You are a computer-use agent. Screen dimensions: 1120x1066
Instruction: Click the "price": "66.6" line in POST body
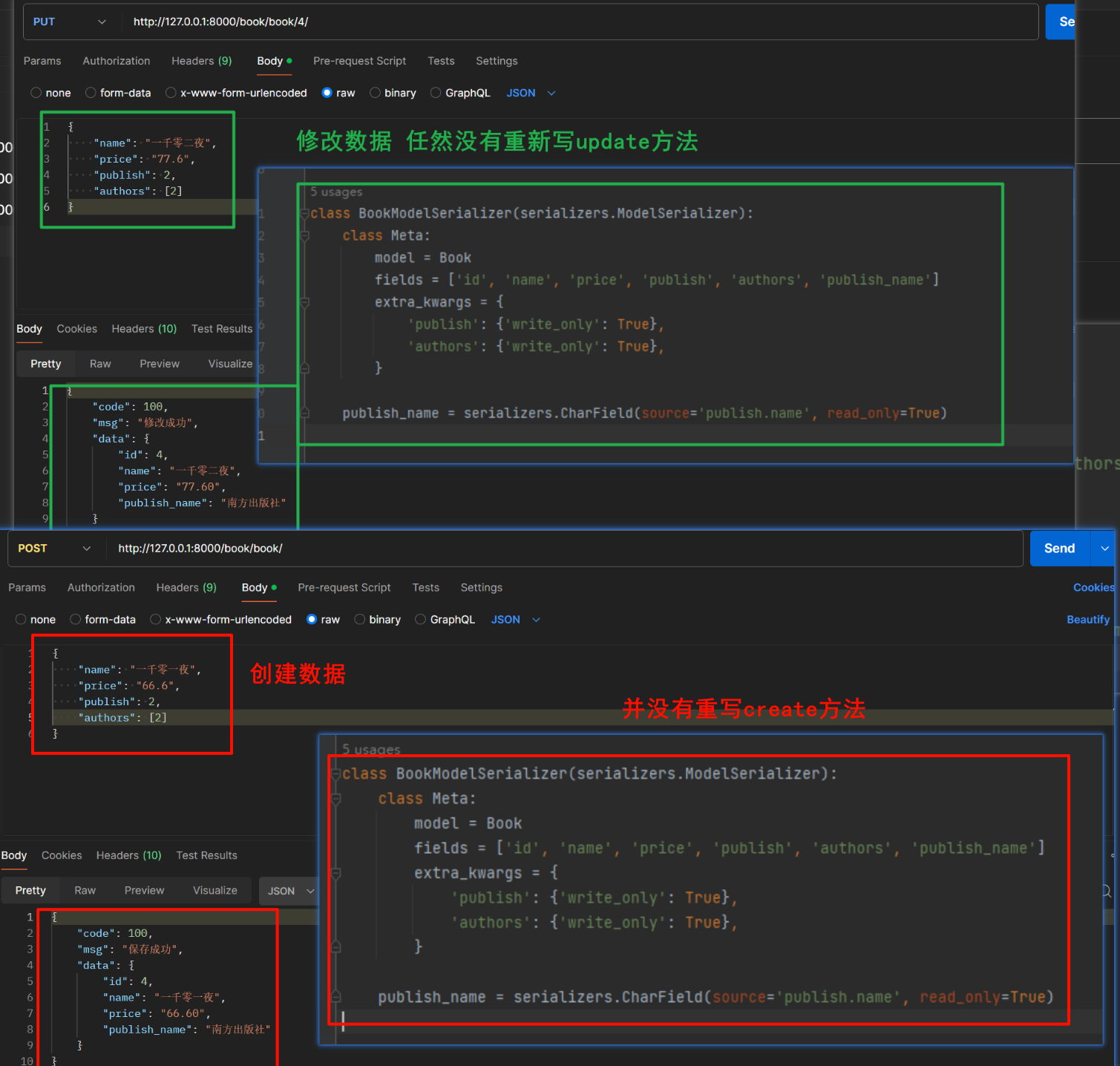point(129,686)
